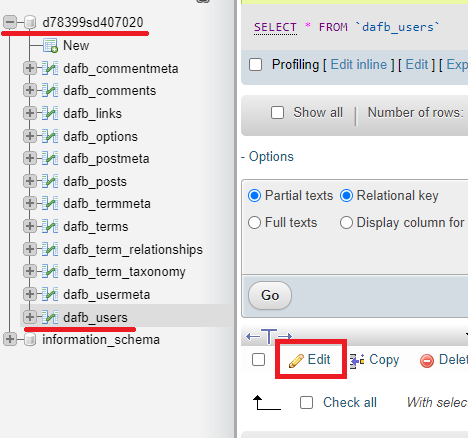
Task: Toggle the Check all checkbox
Action: [x=306, y=402]
